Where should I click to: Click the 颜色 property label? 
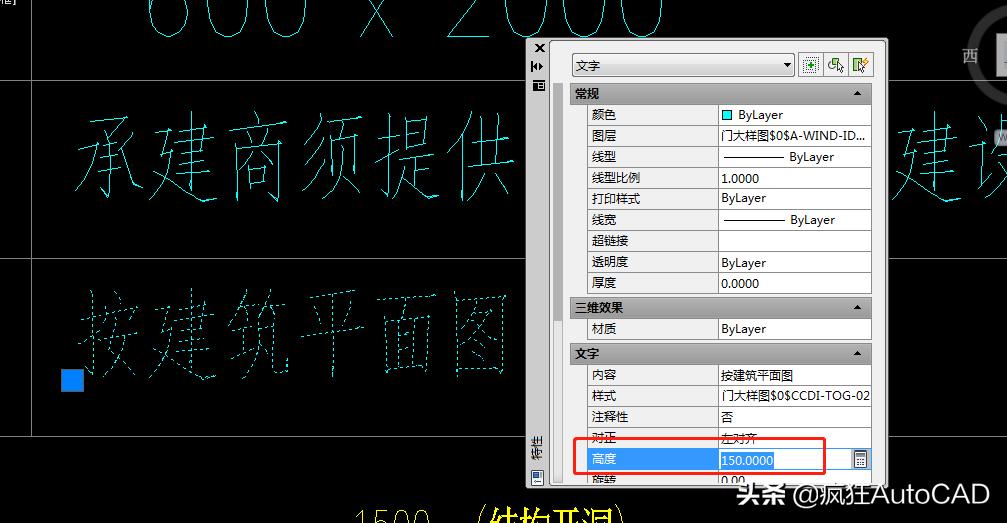click(x=604, y=115)
